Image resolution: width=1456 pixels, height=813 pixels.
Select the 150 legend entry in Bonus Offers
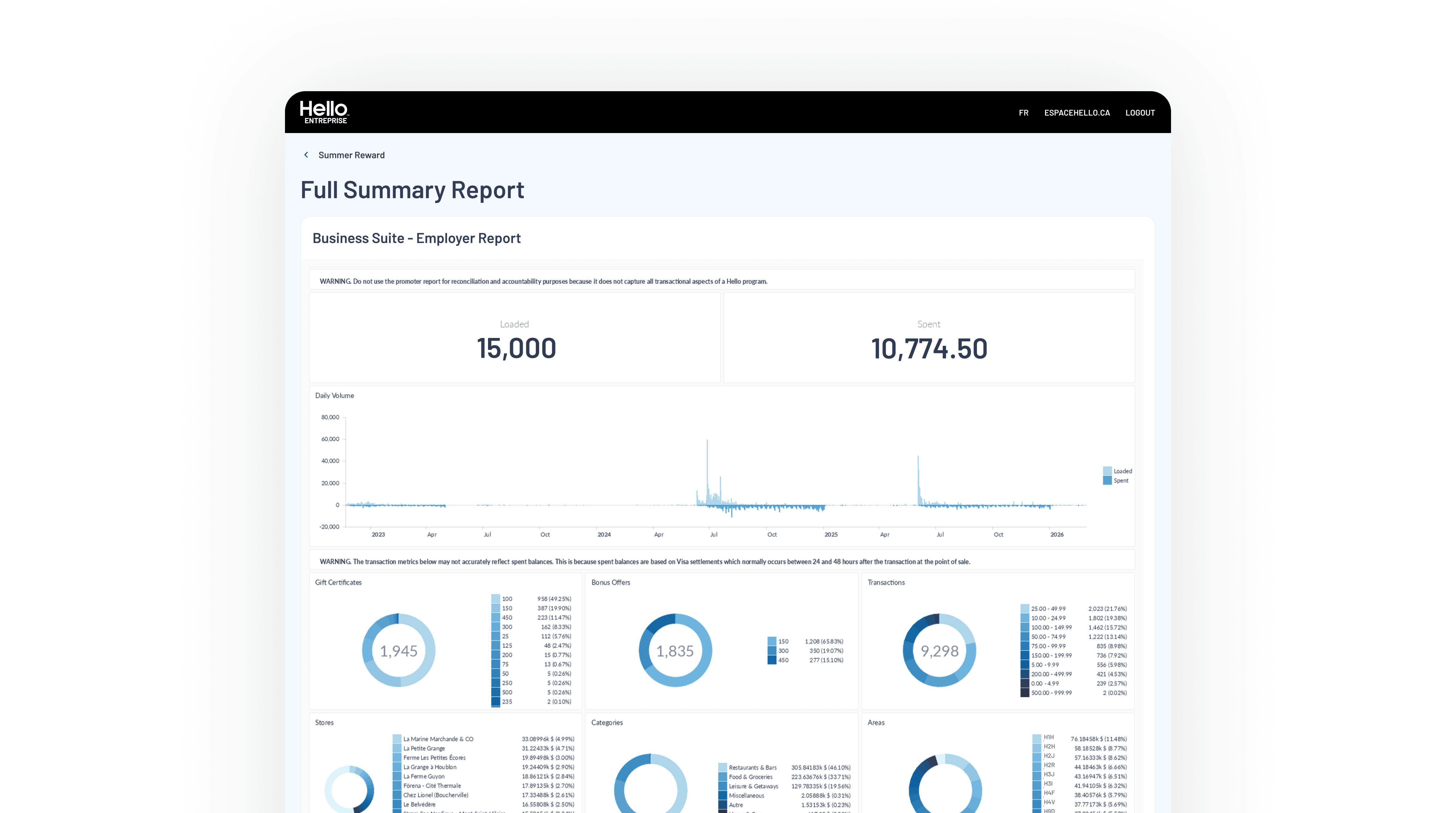[783, 641]
